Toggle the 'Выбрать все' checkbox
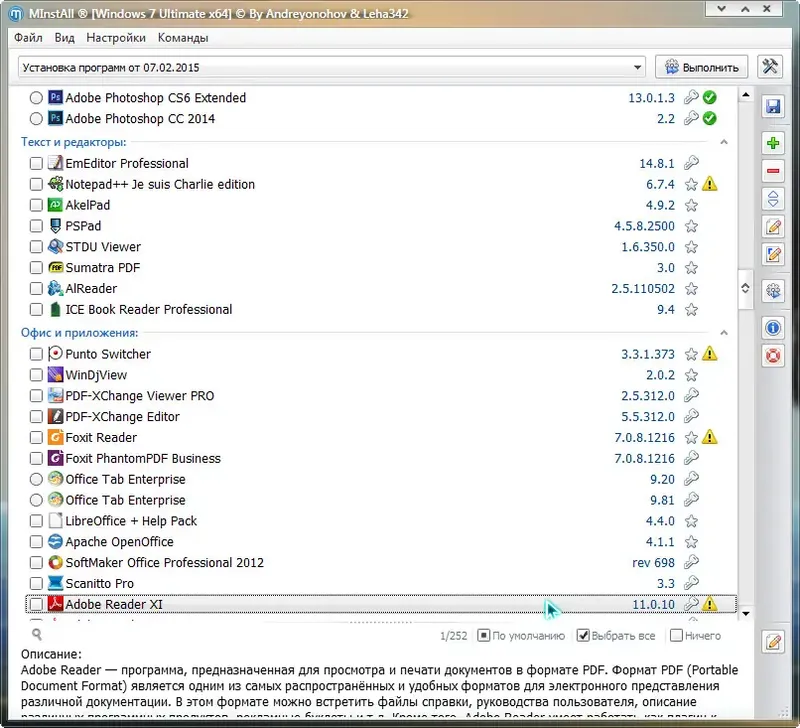This screenshot has height=728, width=800. point(583,635)
